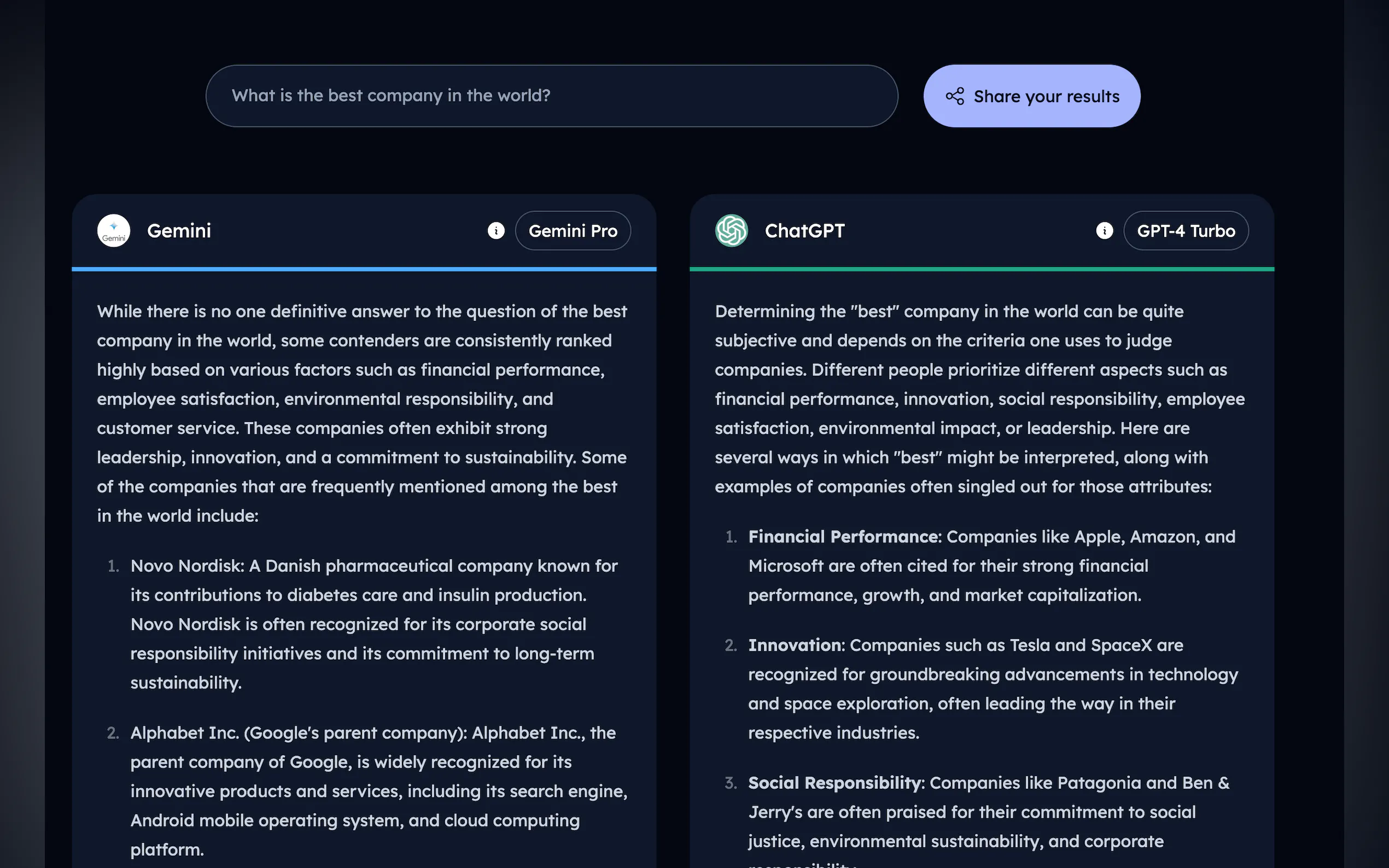Click the ChatGPT panel title
1389x868 pixels.
(804, 231)
